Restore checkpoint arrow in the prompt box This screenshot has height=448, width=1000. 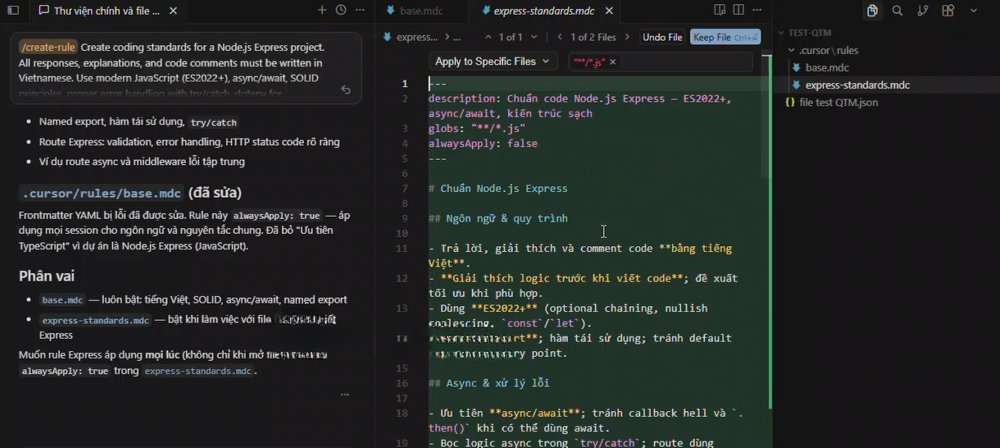[346, 90]
